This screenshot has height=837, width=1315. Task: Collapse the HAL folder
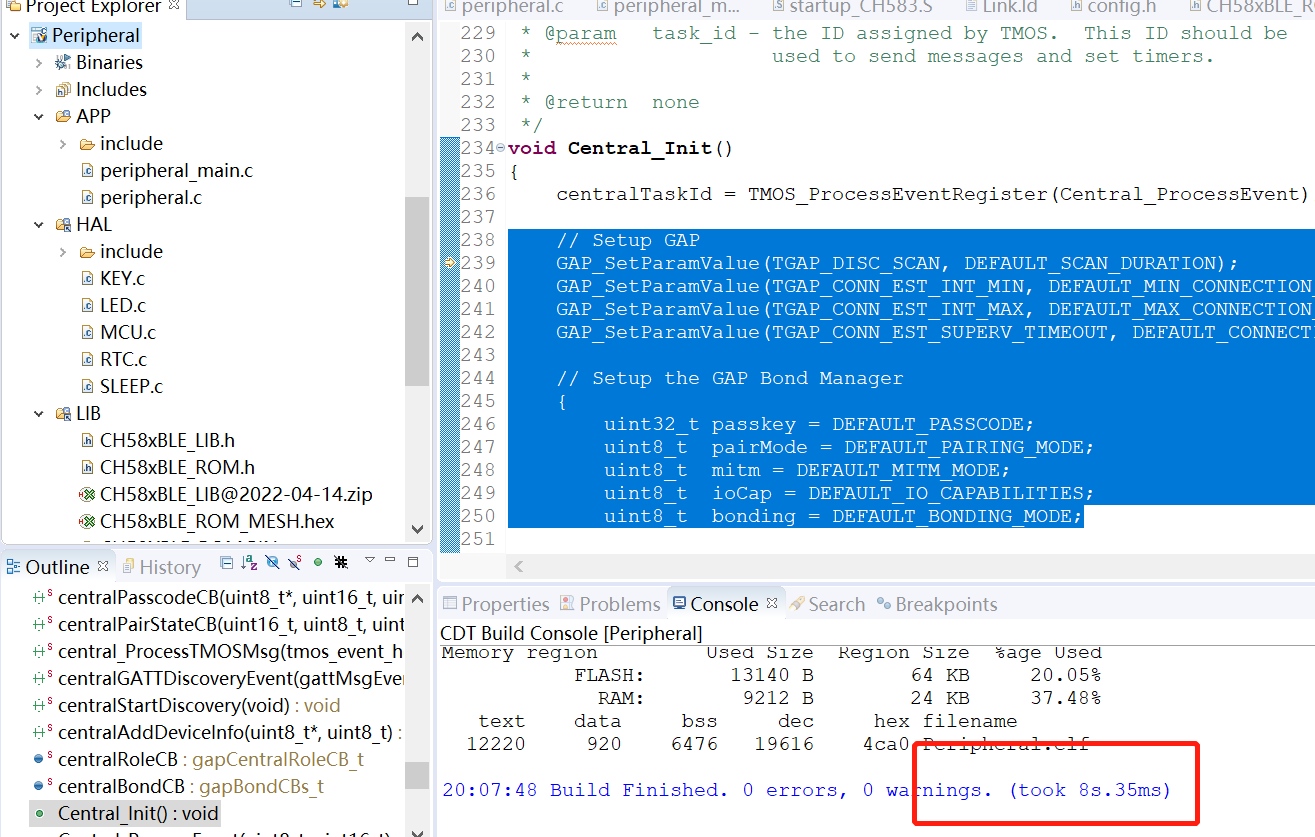point(39,225)
